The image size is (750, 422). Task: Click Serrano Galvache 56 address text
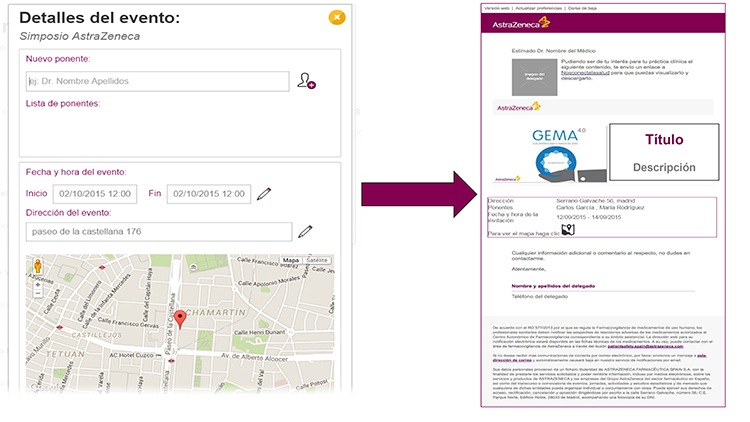[596, 201]
